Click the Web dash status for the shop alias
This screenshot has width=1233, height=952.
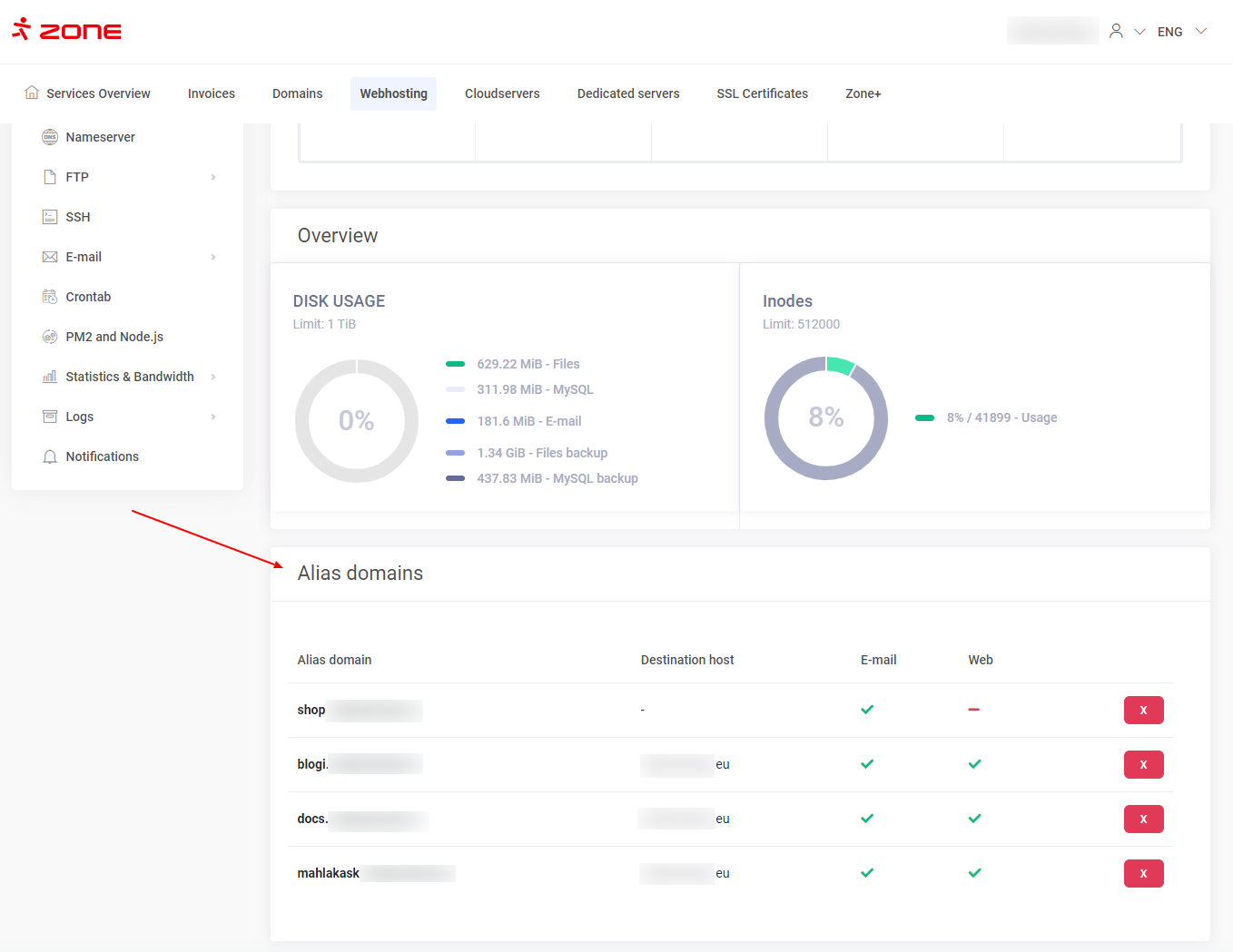tap(973, 710)
